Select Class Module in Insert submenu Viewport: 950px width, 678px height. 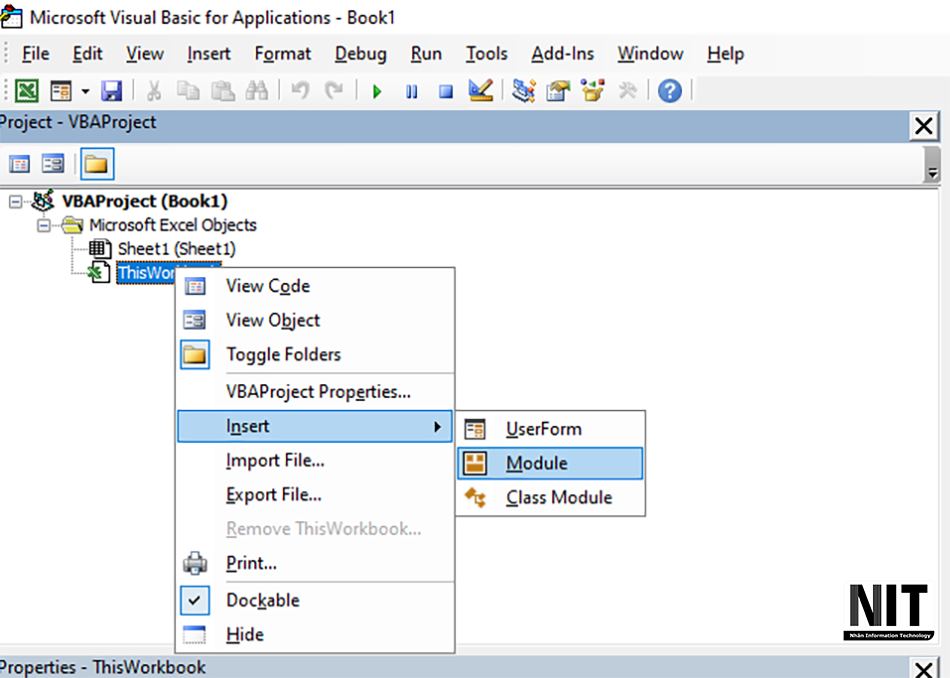550,497
